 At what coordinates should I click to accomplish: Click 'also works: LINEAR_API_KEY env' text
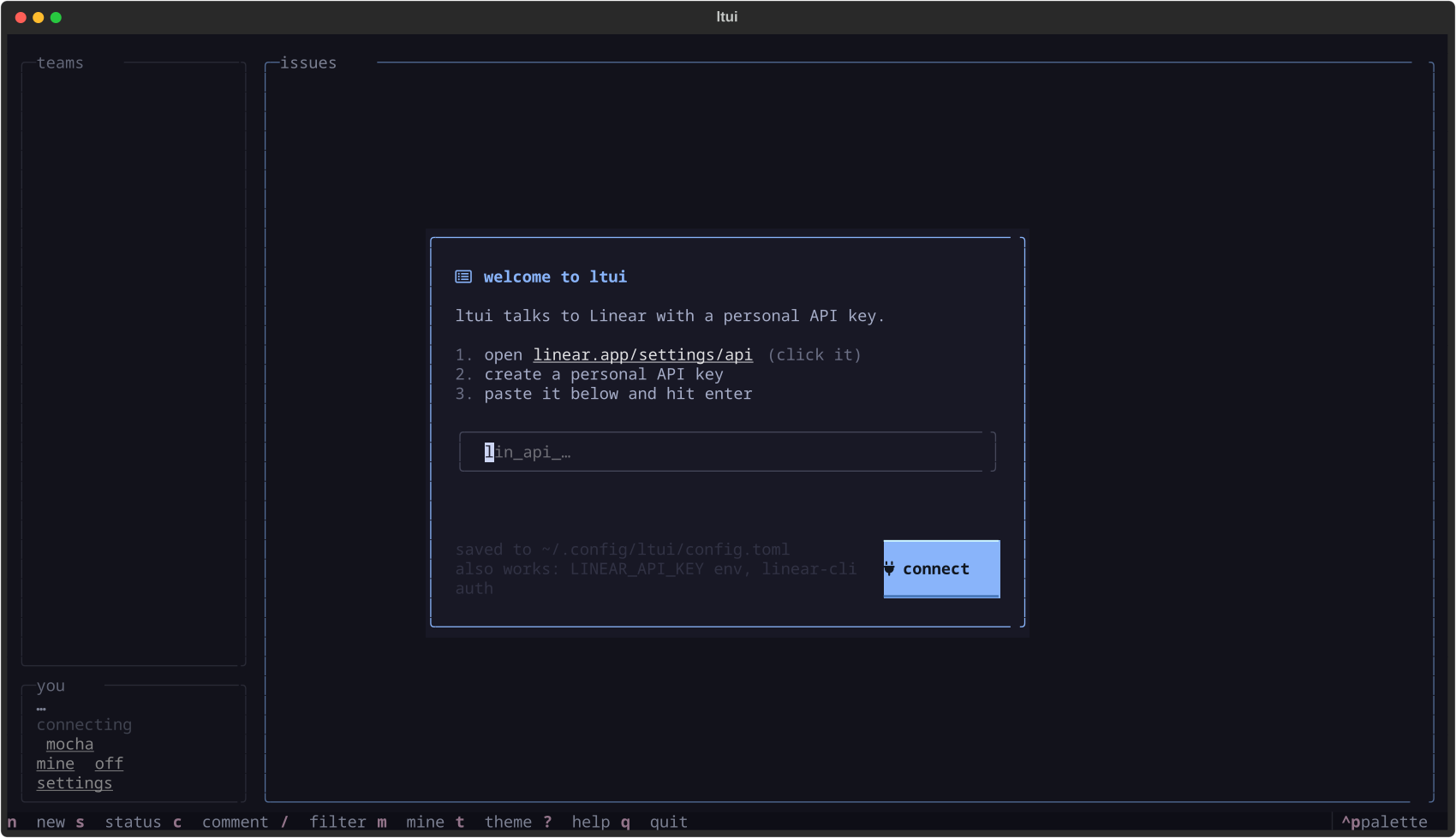(x=656, y=579)
